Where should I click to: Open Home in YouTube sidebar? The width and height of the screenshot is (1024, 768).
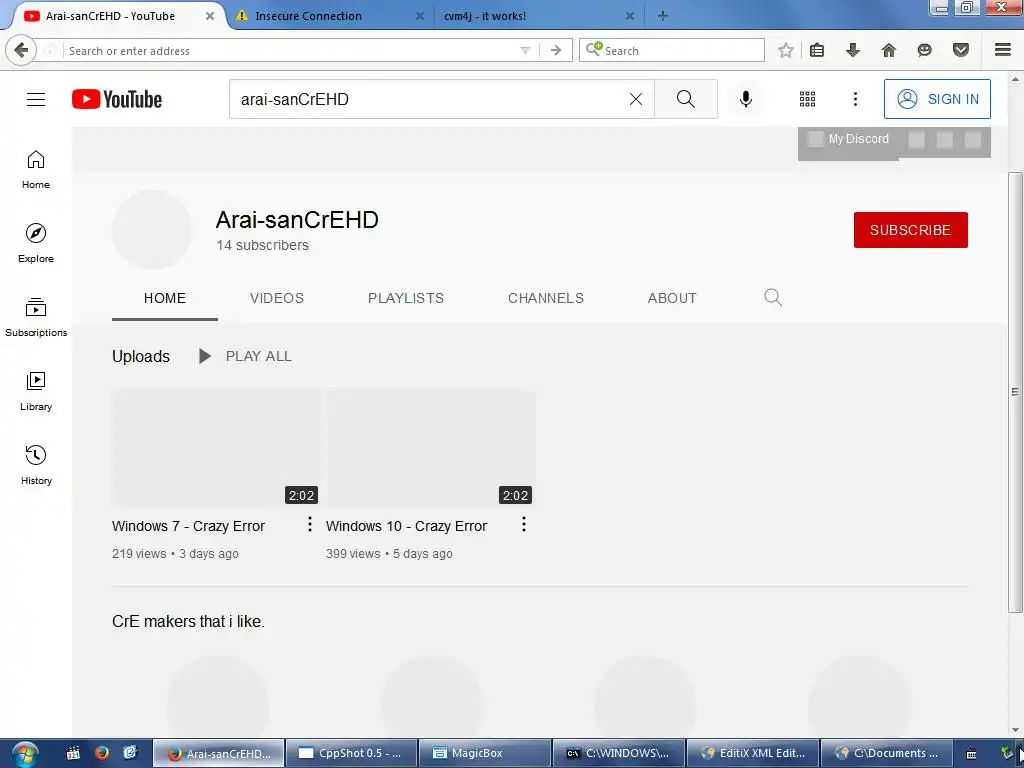pyautogui.click(x=36, y=170)
